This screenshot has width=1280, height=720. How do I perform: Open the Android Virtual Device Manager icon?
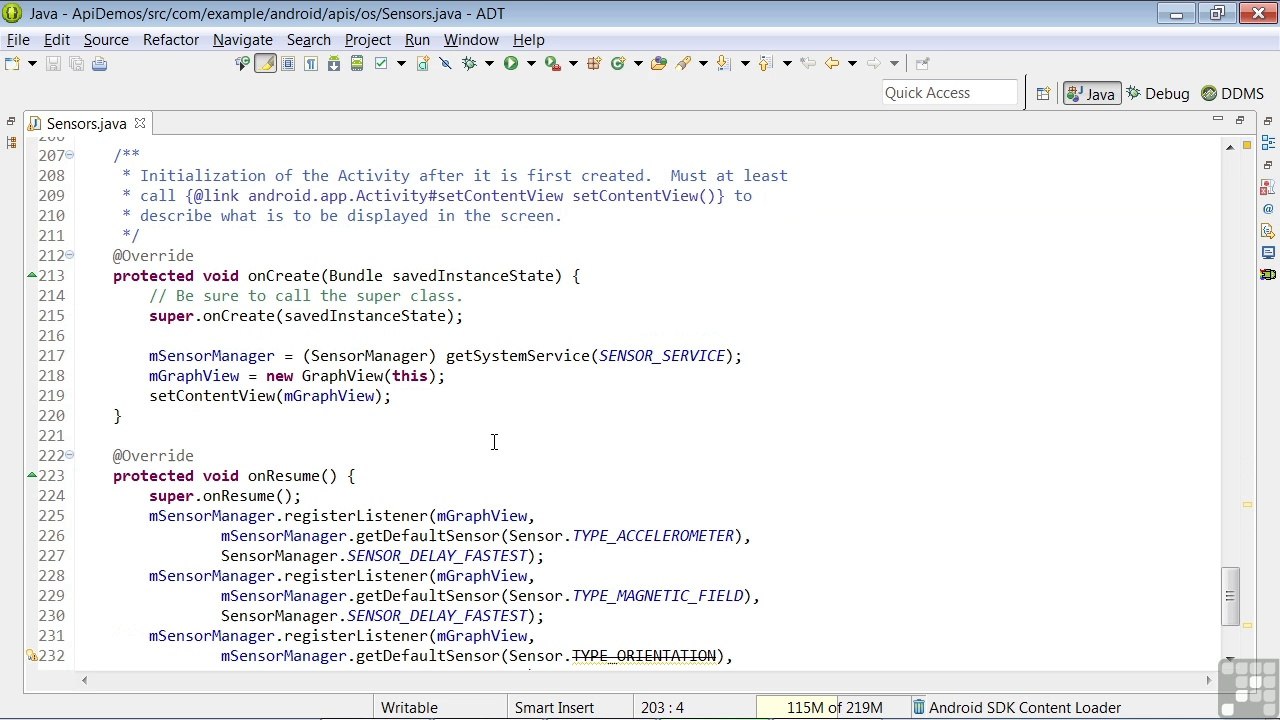pyautogui.click(x=356, y=63)
